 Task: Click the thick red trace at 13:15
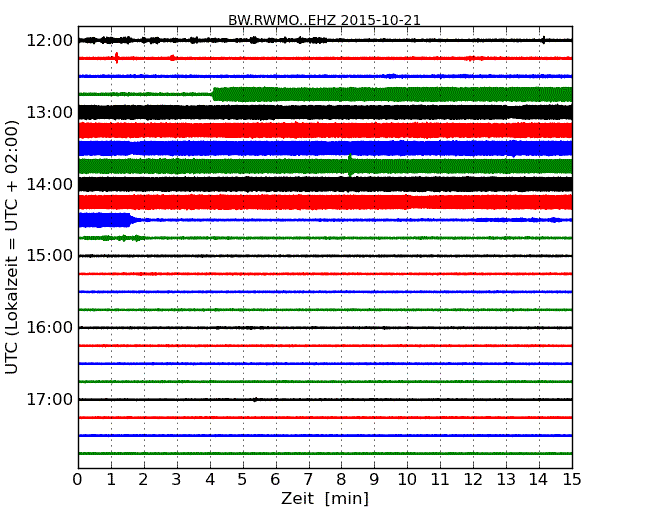325,130
